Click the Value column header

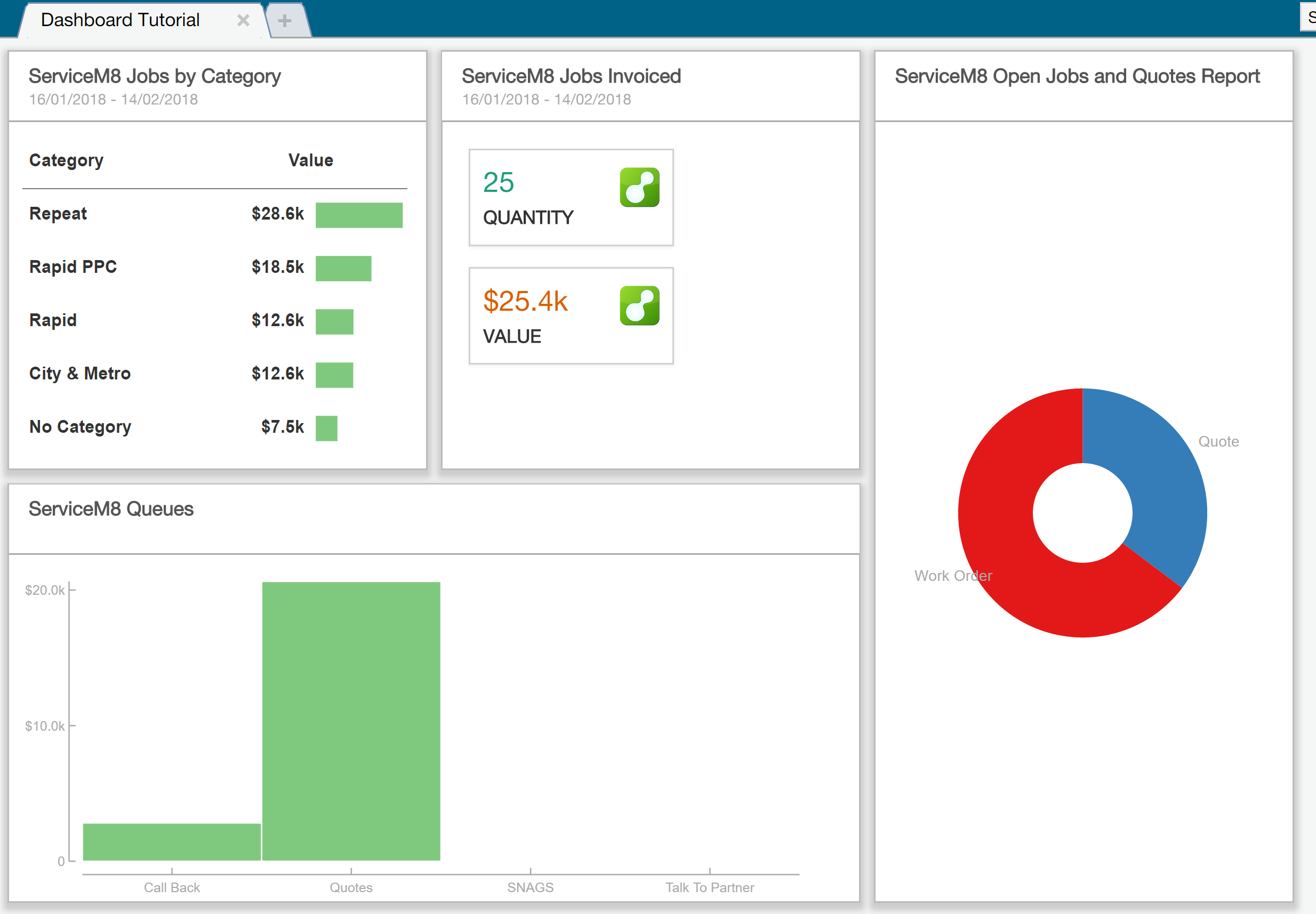click(310, 160)
